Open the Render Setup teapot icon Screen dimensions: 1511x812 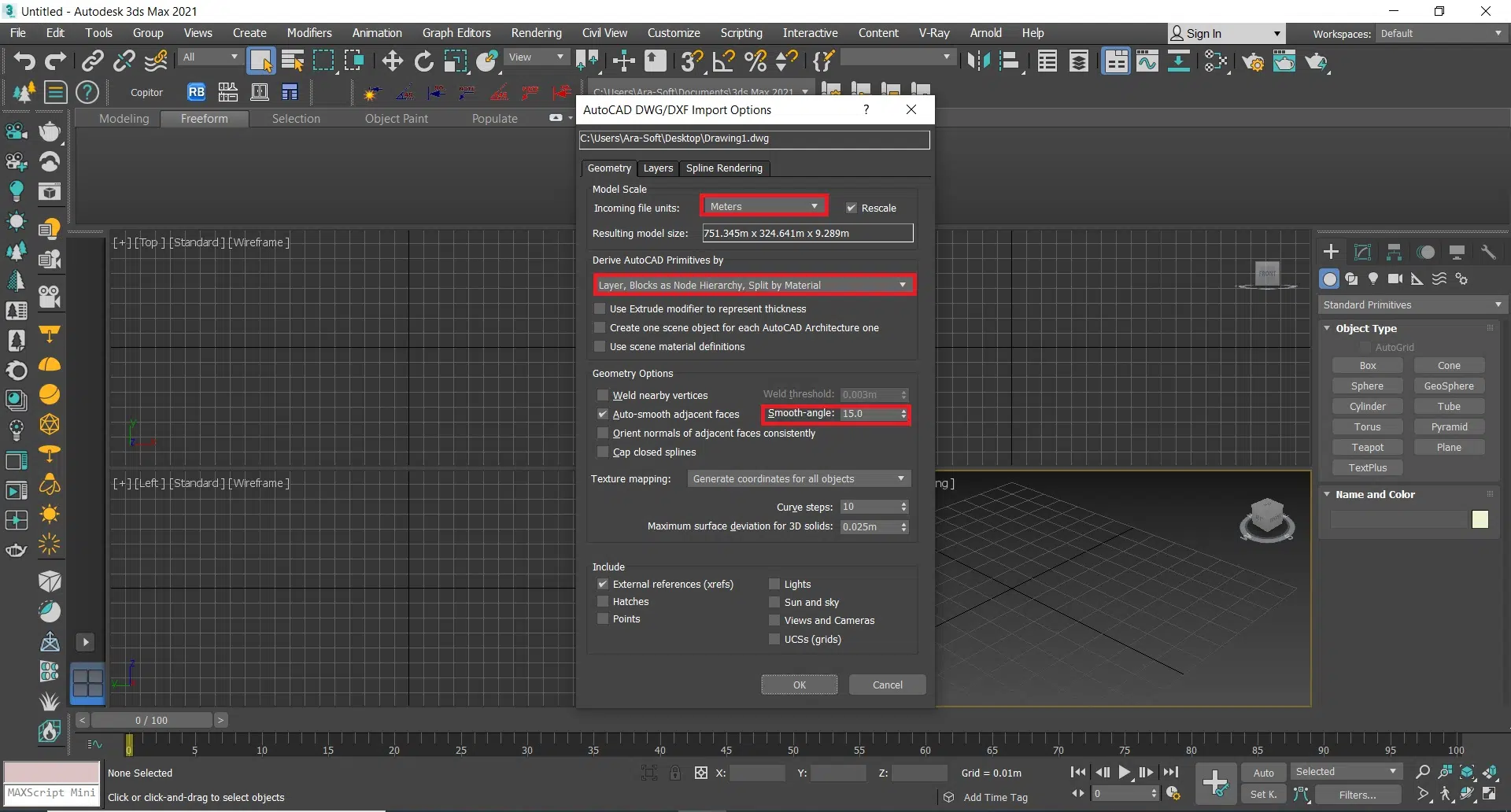1254,61
